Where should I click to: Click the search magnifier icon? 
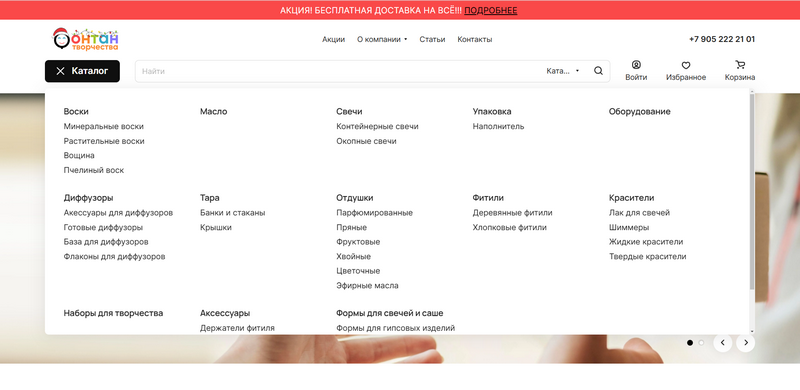(x=598, y=71)
